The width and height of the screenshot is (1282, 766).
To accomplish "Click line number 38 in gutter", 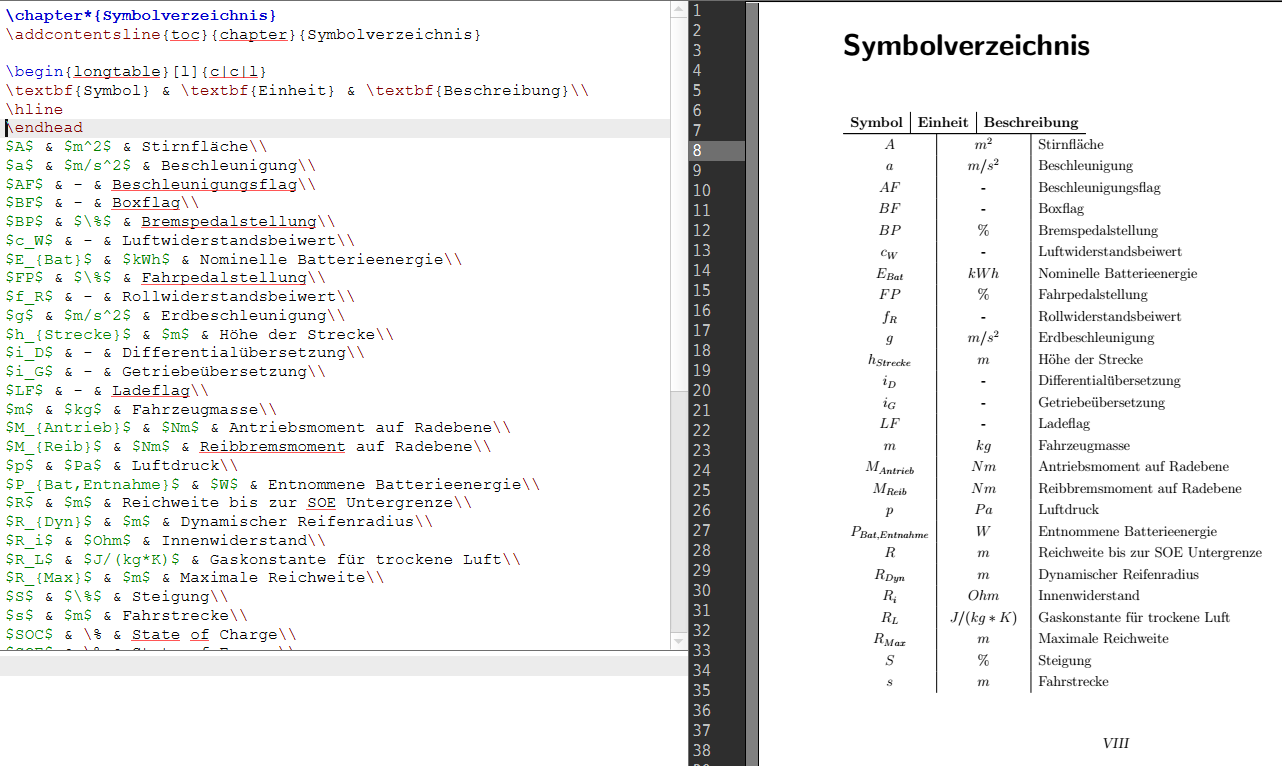I will 701,750.
